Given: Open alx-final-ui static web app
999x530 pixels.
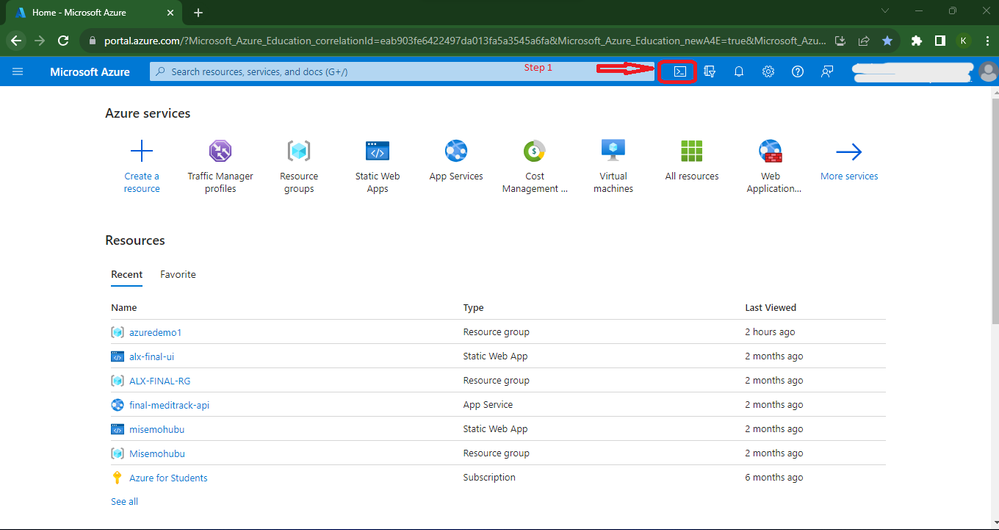Looking at the screenshot, I should pyautogui.click(x=152, y=356).
